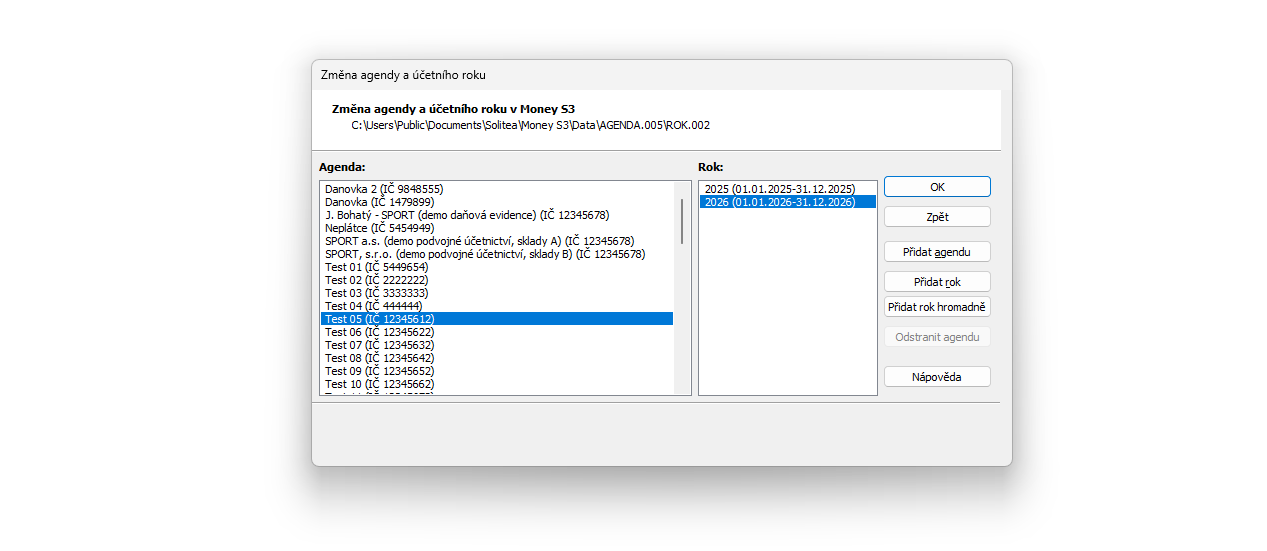The width and height of the screenshot is (1267, 551).
Task: Select year 2025 in Rok list
Action: (x=787, y=189)
